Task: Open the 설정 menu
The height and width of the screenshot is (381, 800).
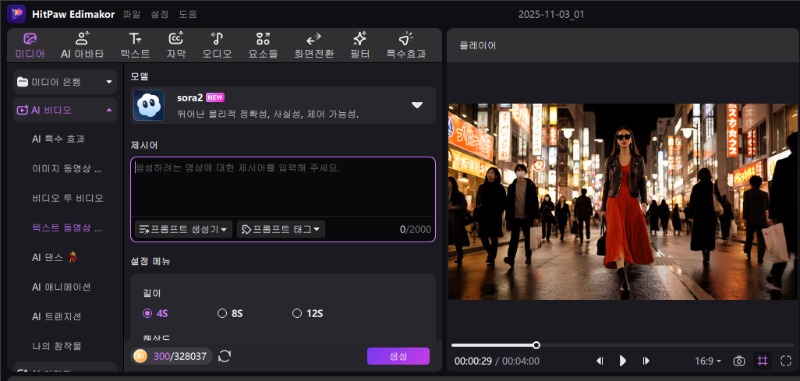Action: pos(159,14)
